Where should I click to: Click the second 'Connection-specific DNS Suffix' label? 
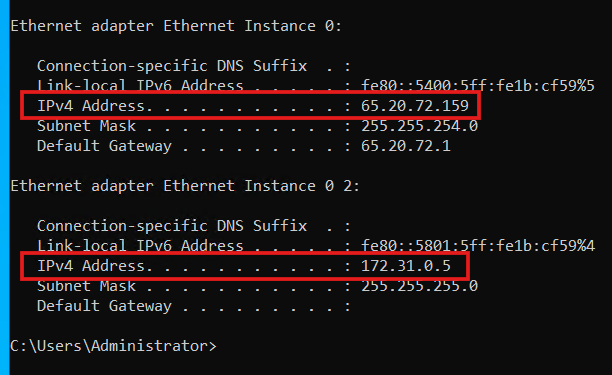point(172,226)
